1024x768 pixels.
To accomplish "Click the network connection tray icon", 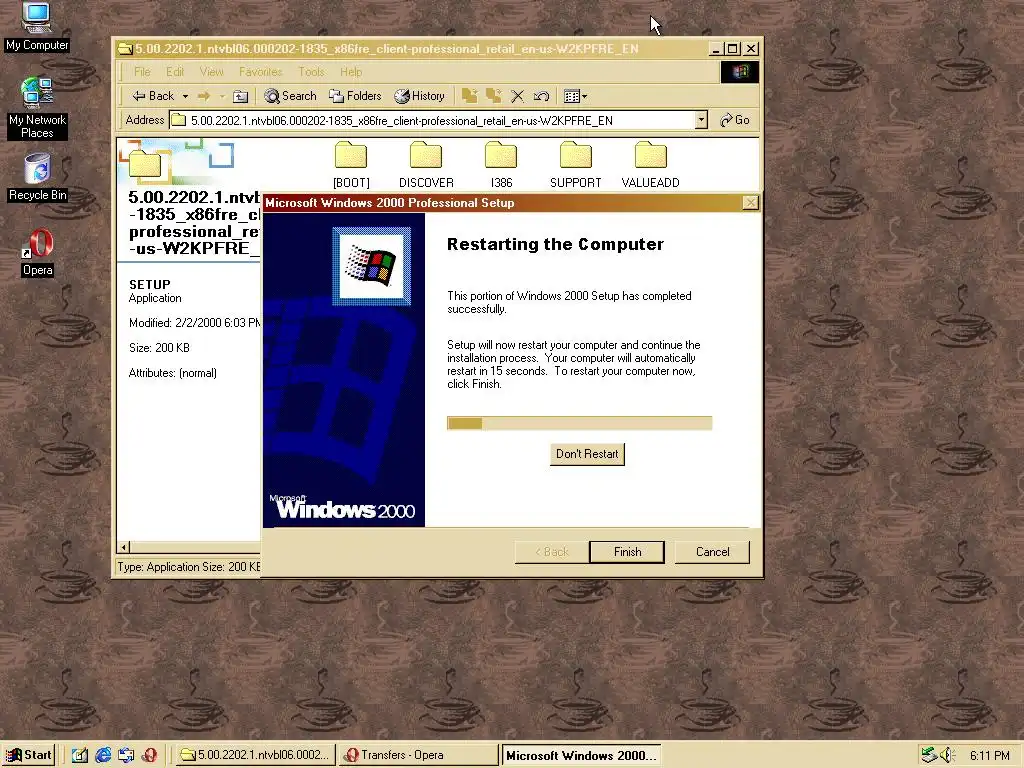I will (x=929, y=756).
